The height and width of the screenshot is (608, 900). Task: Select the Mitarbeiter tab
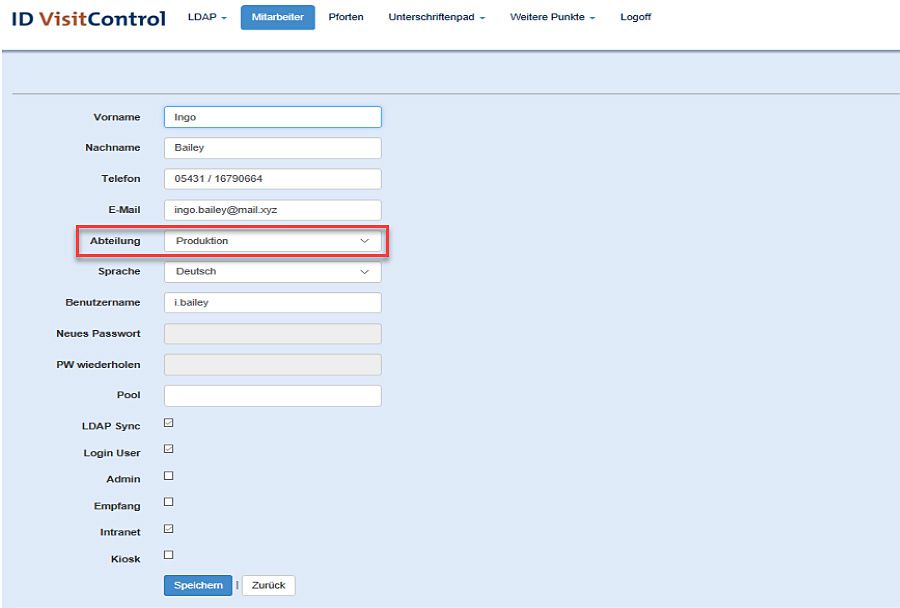coord(277,18)
